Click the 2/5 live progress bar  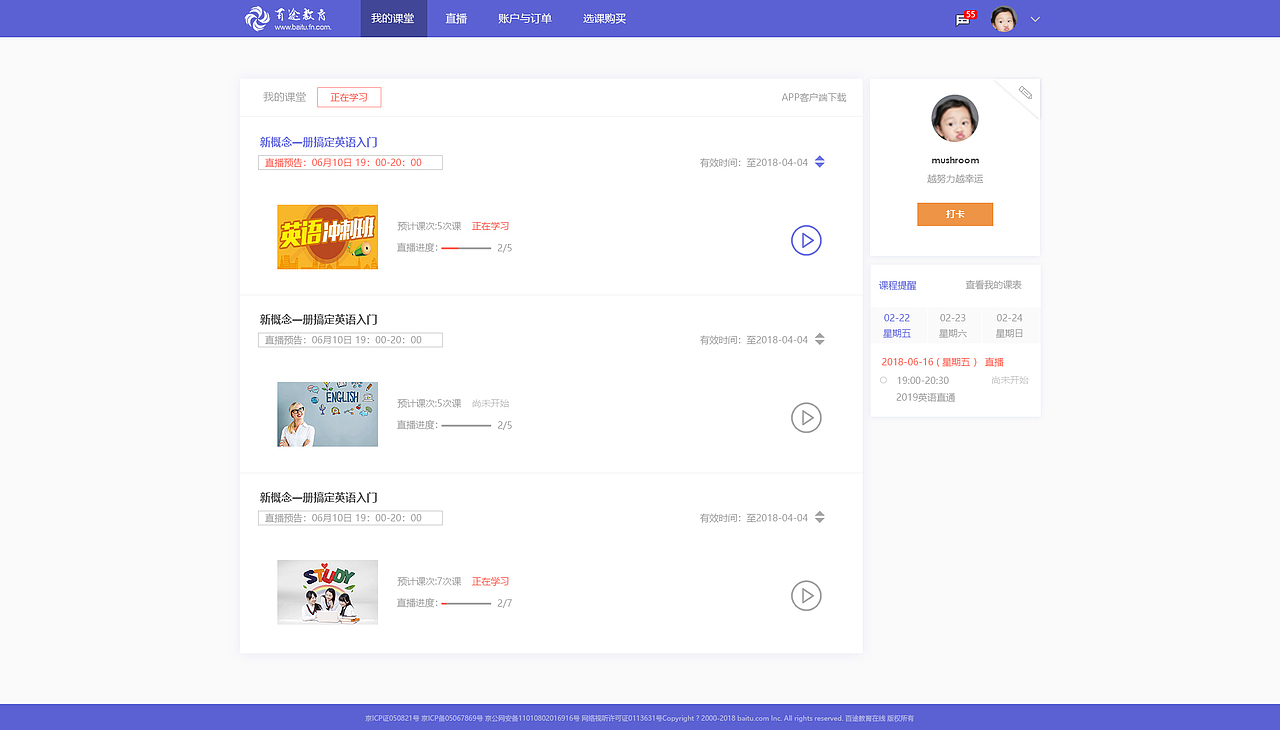point(465,247)
